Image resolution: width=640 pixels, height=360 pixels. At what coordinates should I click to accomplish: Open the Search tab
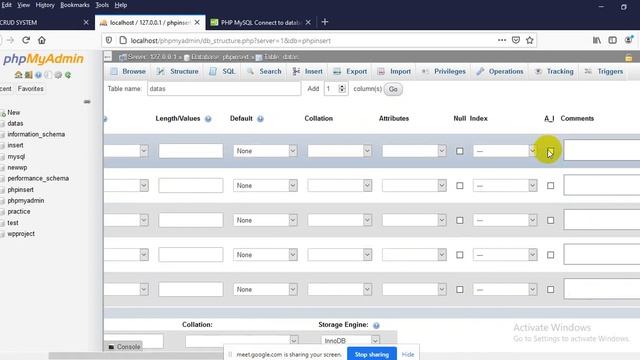[x=264, y=71]
